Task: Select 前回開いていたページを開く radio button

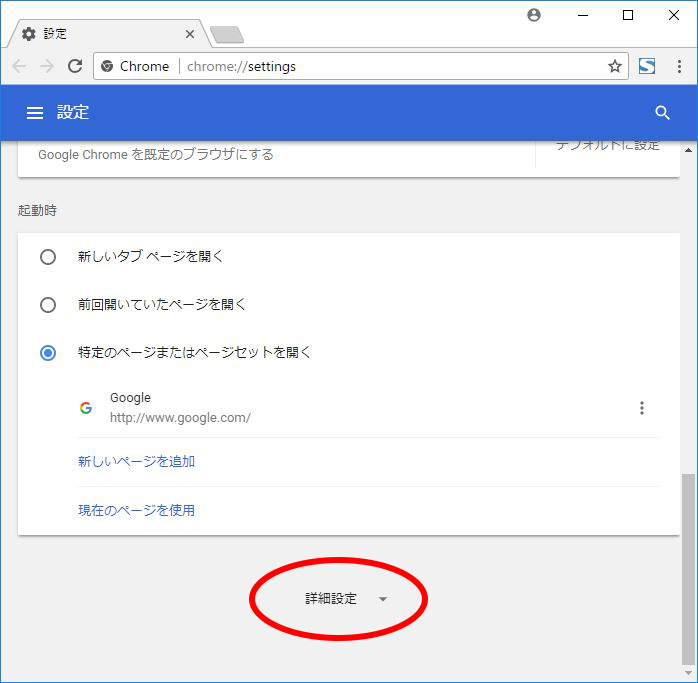Action: (x=48, y=305)
